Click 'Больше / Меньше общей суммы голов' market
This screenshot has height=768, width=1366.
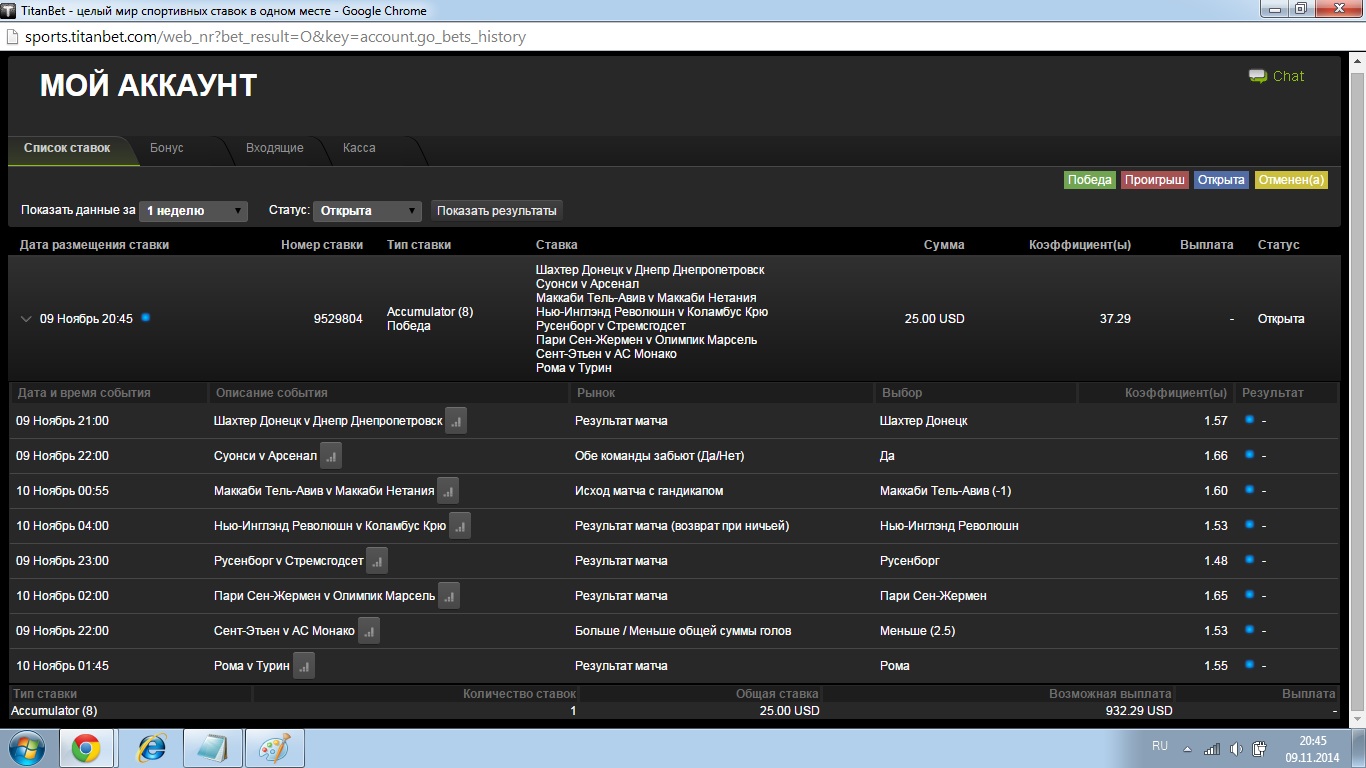click(683, 631)
